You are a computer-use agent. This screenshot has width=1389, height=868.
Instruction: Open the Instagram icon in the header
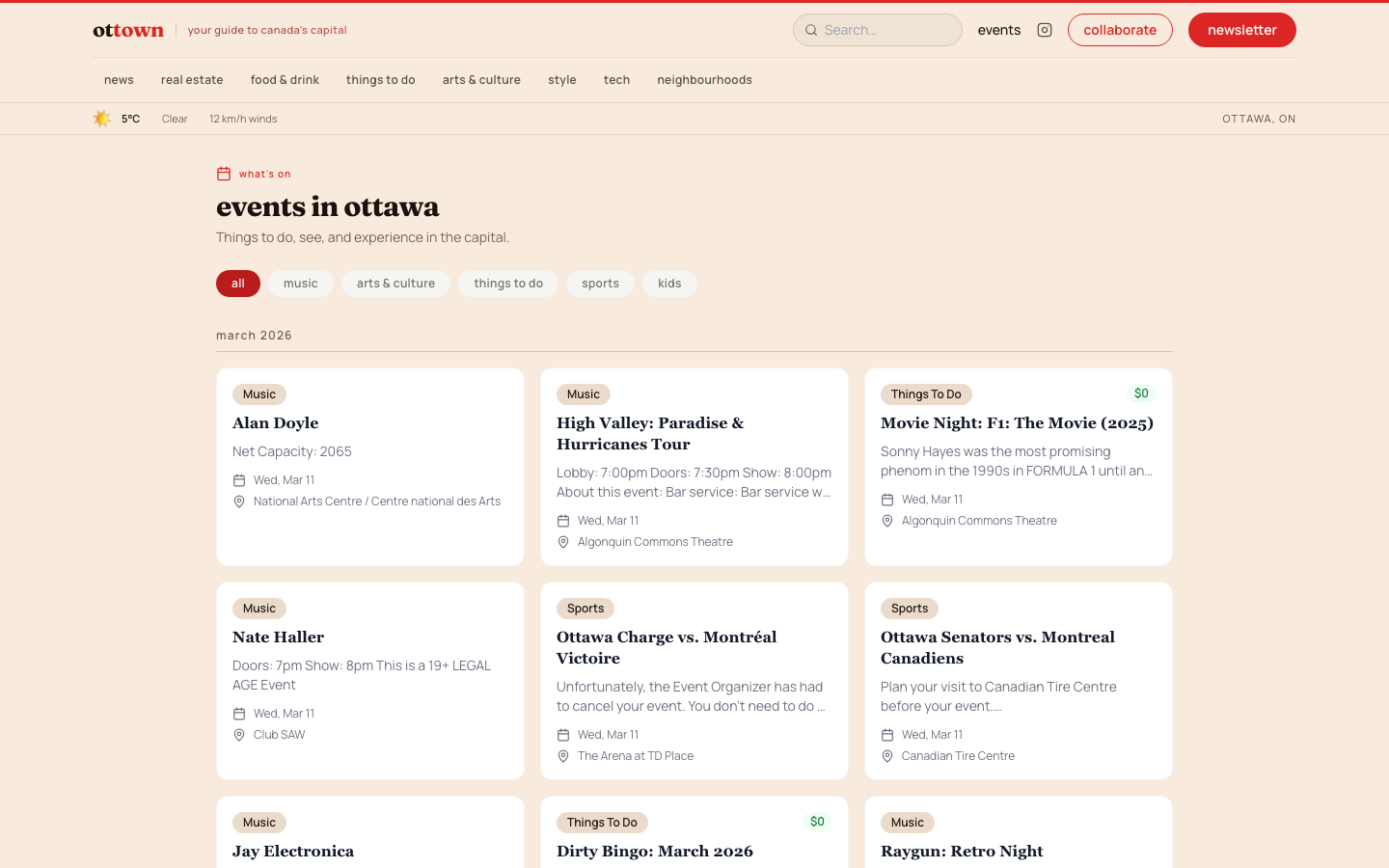[x=1045, y=30]
